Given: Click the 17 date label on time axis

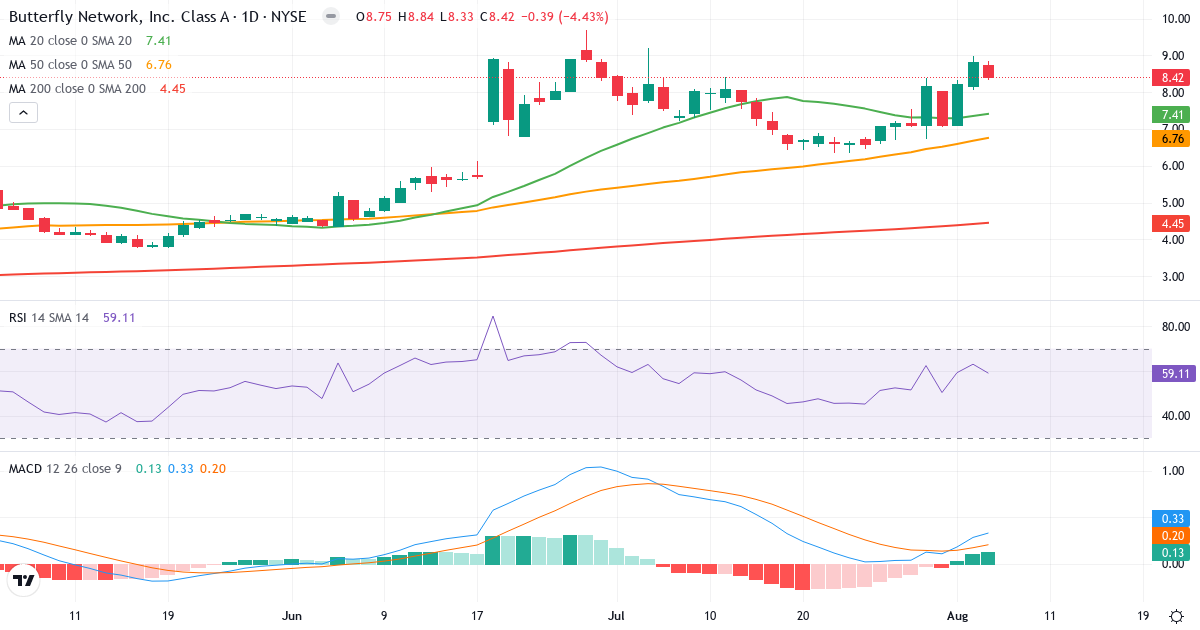Looking at the screenshot, I should (x=477, y=616).
